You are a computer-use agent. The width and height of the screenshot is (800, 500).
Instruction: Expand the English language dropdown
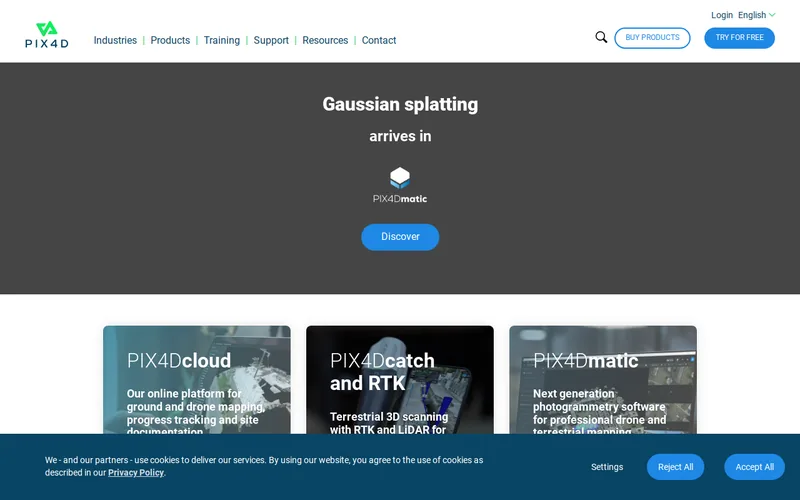[x=757, y=15]
